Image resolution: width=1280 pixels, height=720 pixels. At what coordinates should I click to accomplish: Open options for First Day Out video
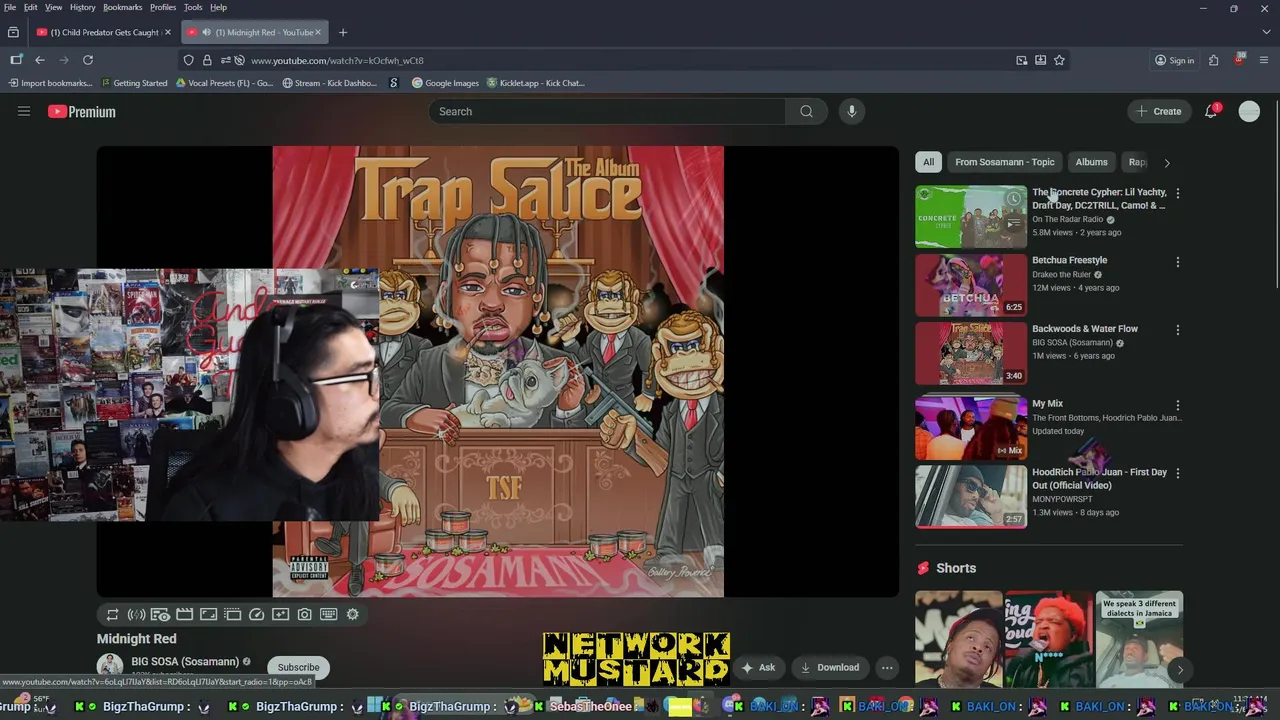pos(1178,473)
